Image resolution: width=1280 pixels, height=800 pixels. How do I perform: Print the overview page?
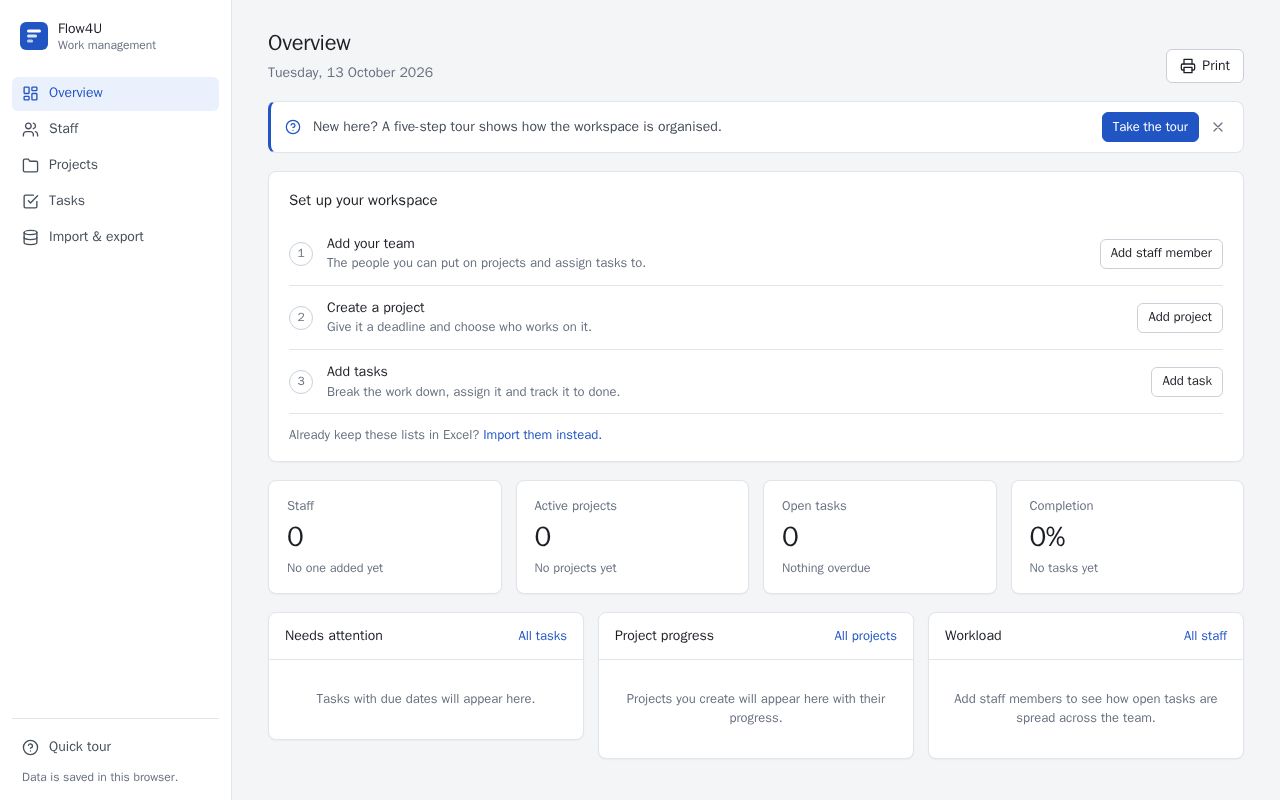tap(1205, 66)
